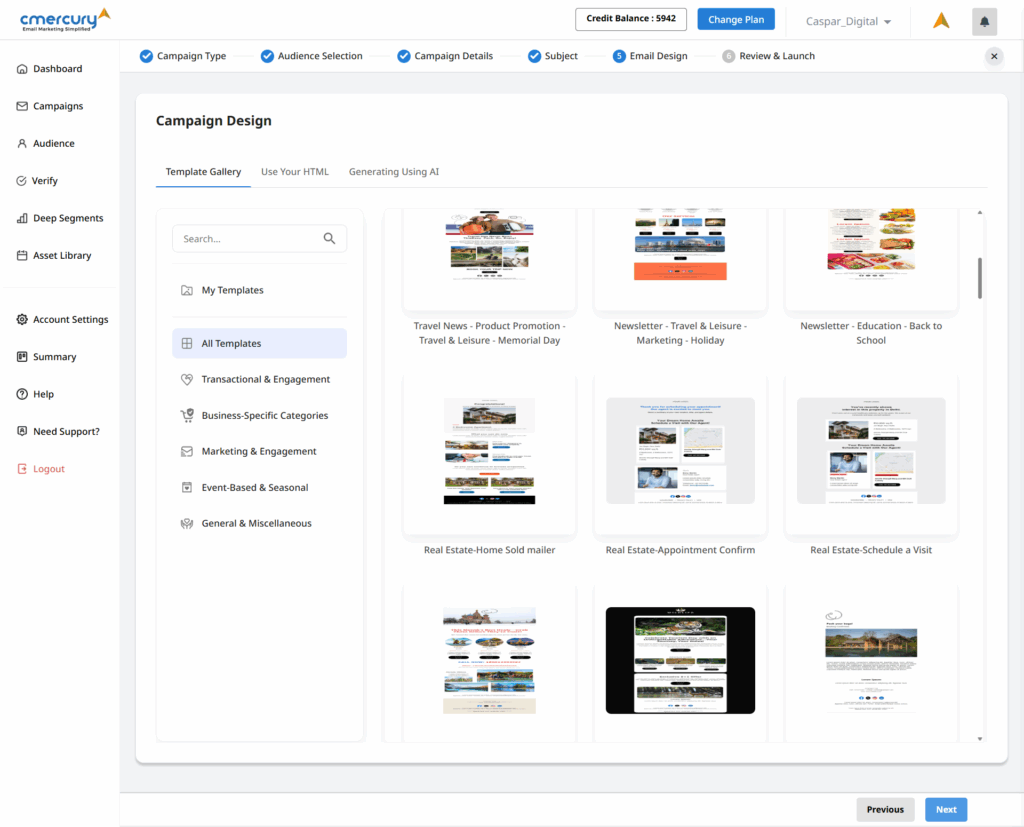Click the Asset Library icon

(x=22, y=256)
